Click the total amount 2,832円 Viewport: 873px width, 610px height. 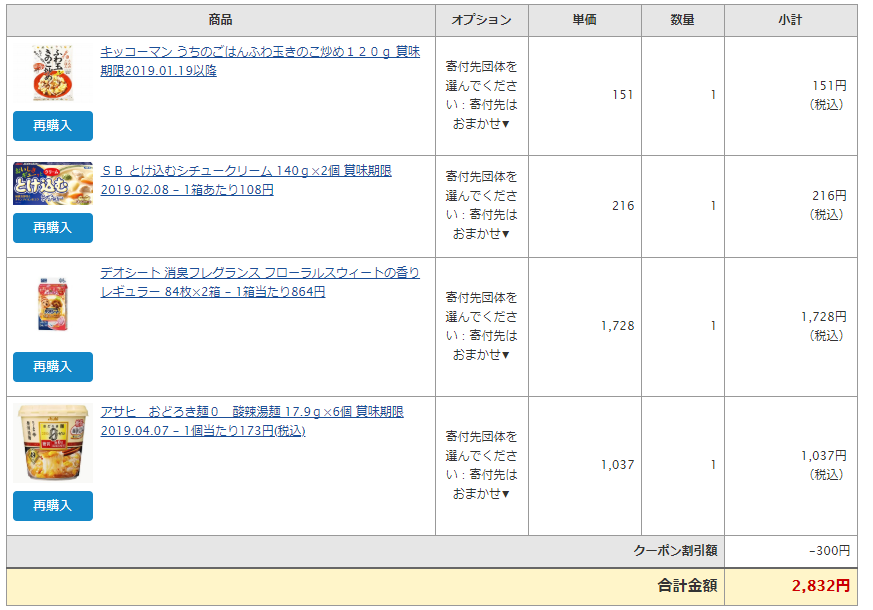coord(821,586)
